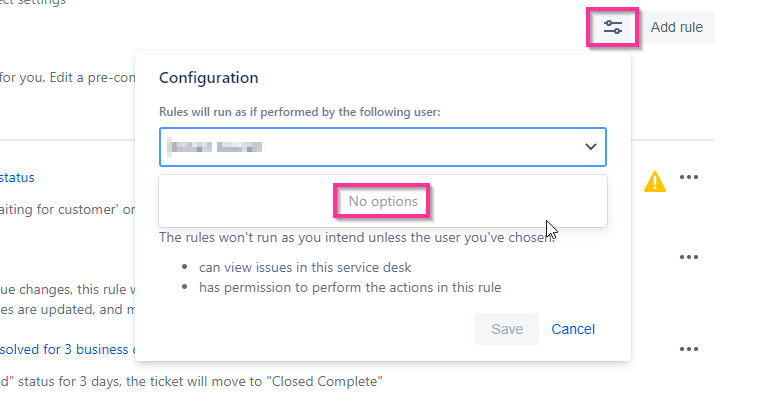Click the Add rule button
The width and height of the screenshot is (768, 411).
(x=676, y=27)
